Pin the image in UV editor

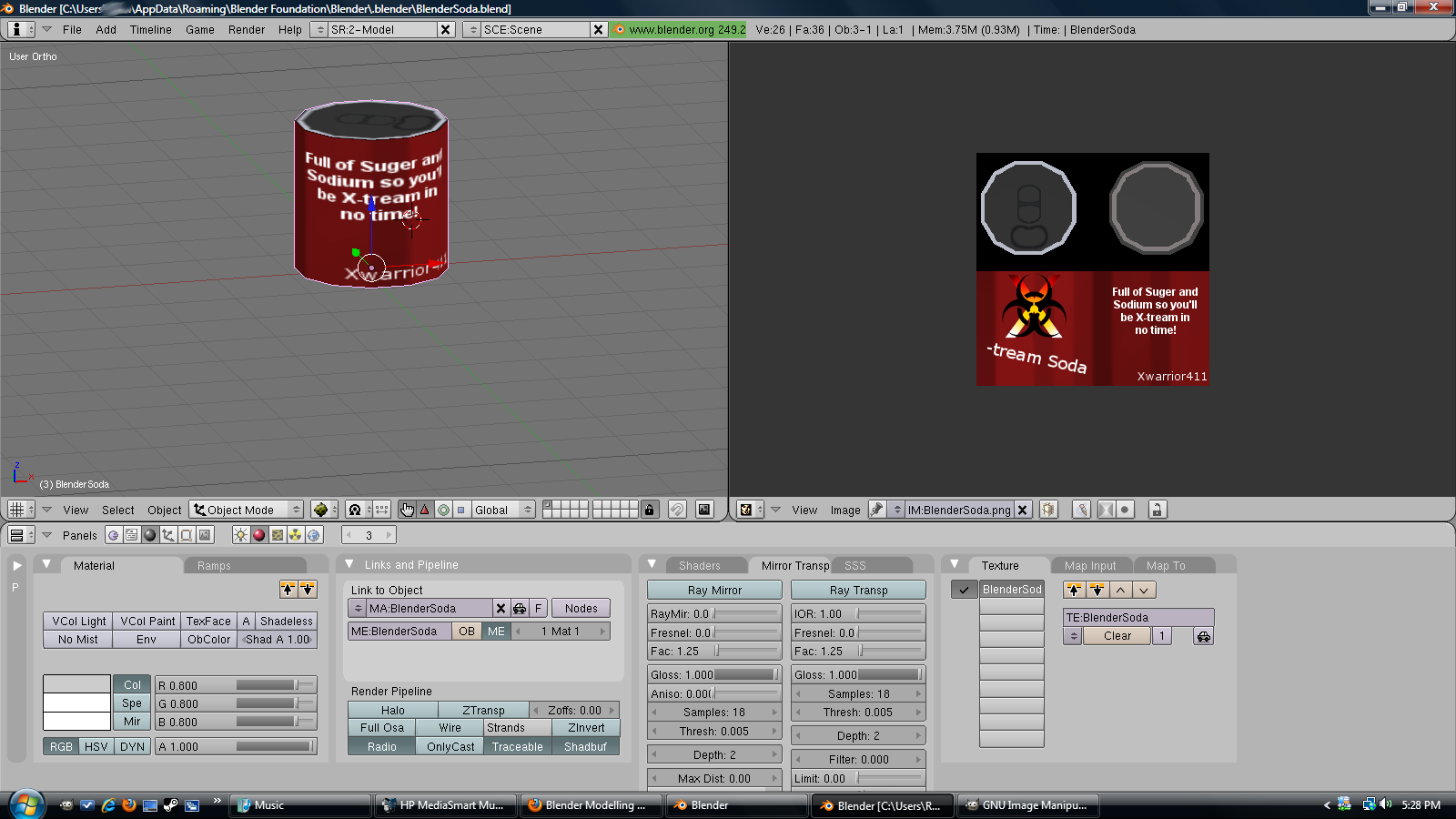click(x=876, y=510)
